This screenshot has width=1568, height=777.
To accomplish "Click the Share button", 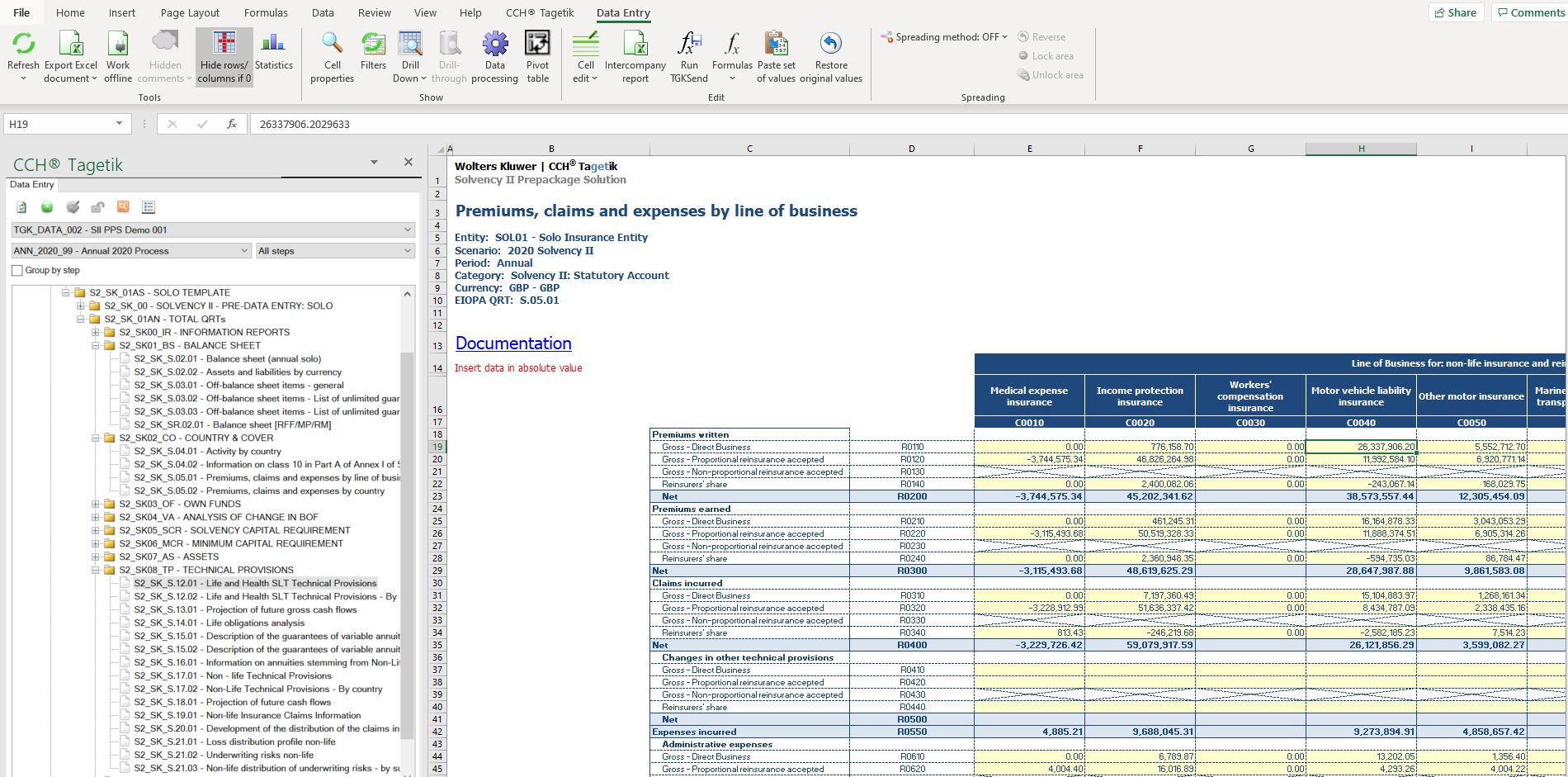I will [1455, 12].
